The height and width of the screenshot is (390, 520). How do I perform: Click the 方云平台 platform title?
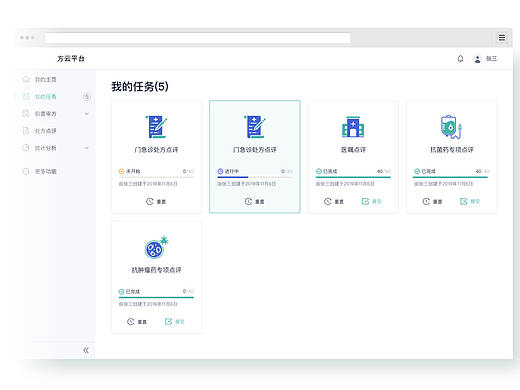click(71, 59)
